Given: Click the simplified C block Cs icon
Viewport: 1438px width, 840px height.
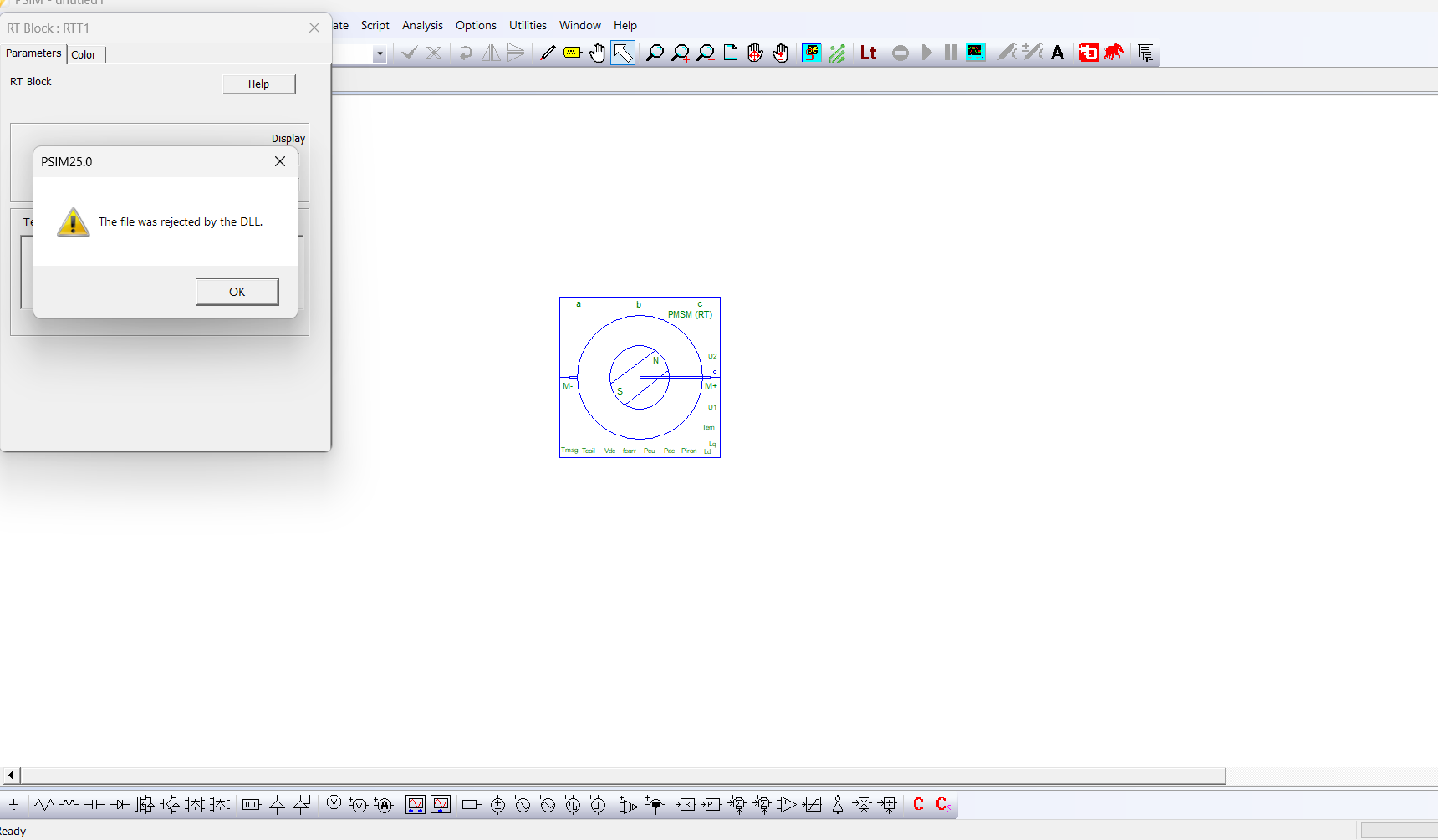Looking at the screenshot, I should coord(943,805).
